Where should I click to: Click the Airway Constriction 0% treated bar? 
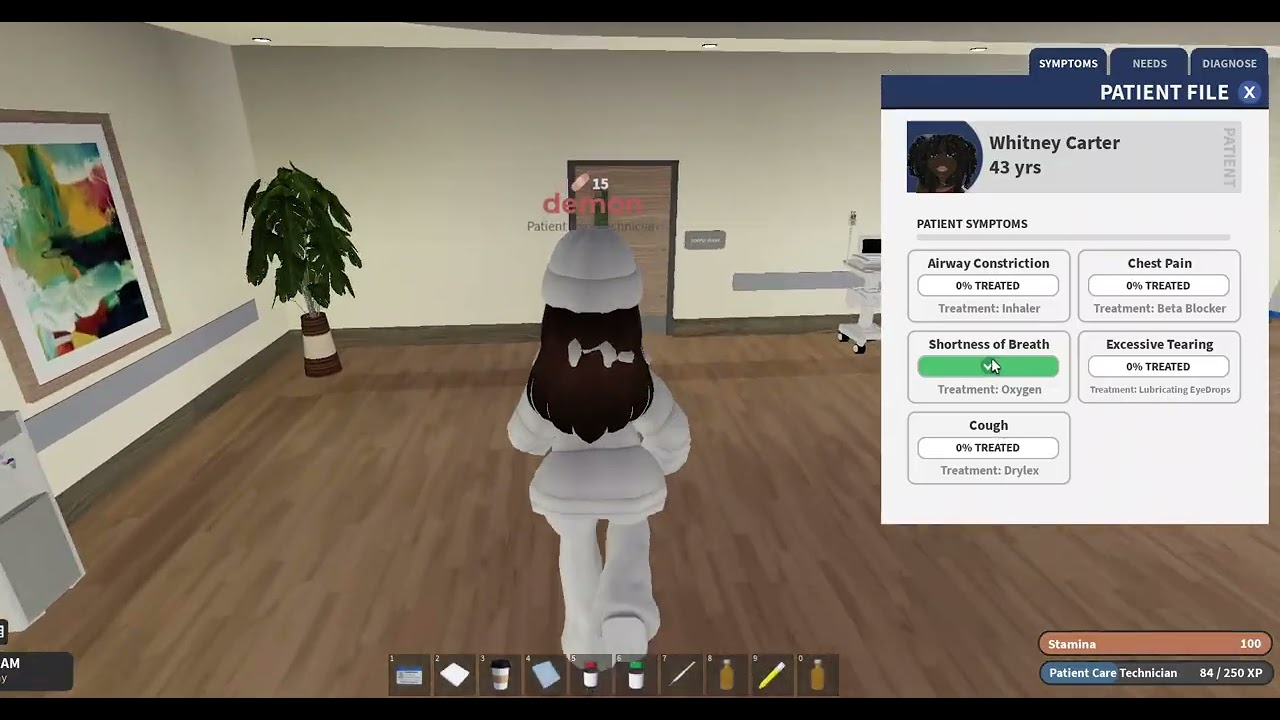[x=988, y=285]
